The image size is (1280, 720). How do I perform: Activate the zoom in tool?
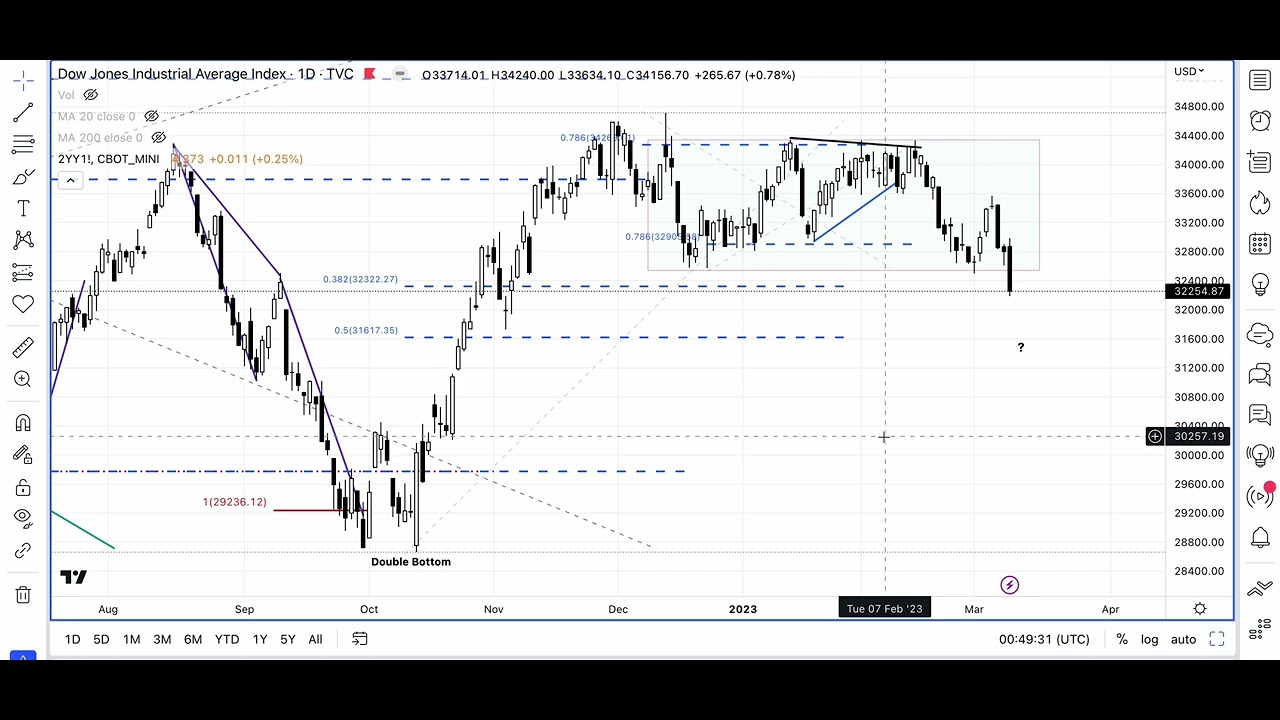point(23,379)
